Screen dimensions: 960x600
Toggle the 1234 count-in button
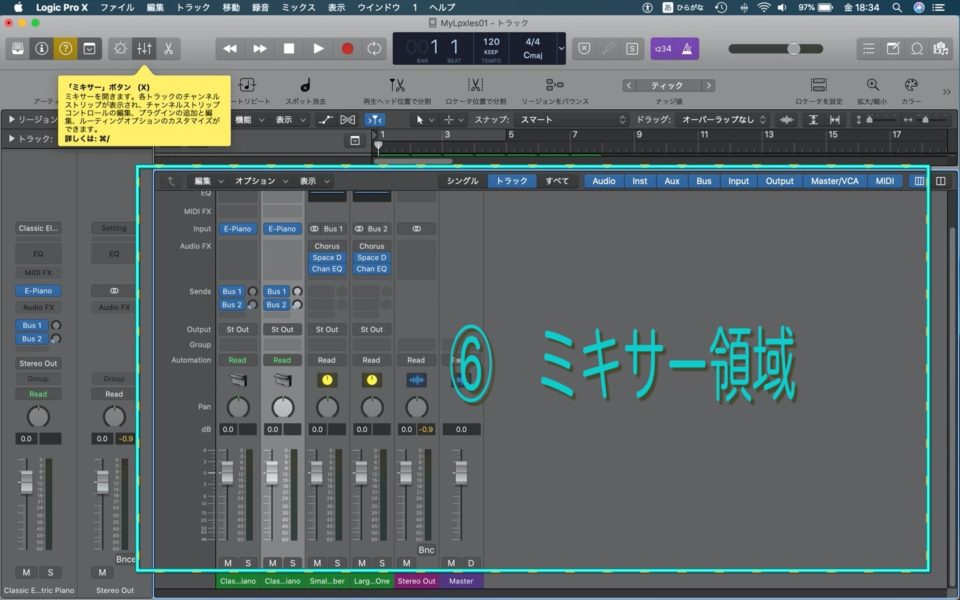pyautogui.click(x=662, y=49)
